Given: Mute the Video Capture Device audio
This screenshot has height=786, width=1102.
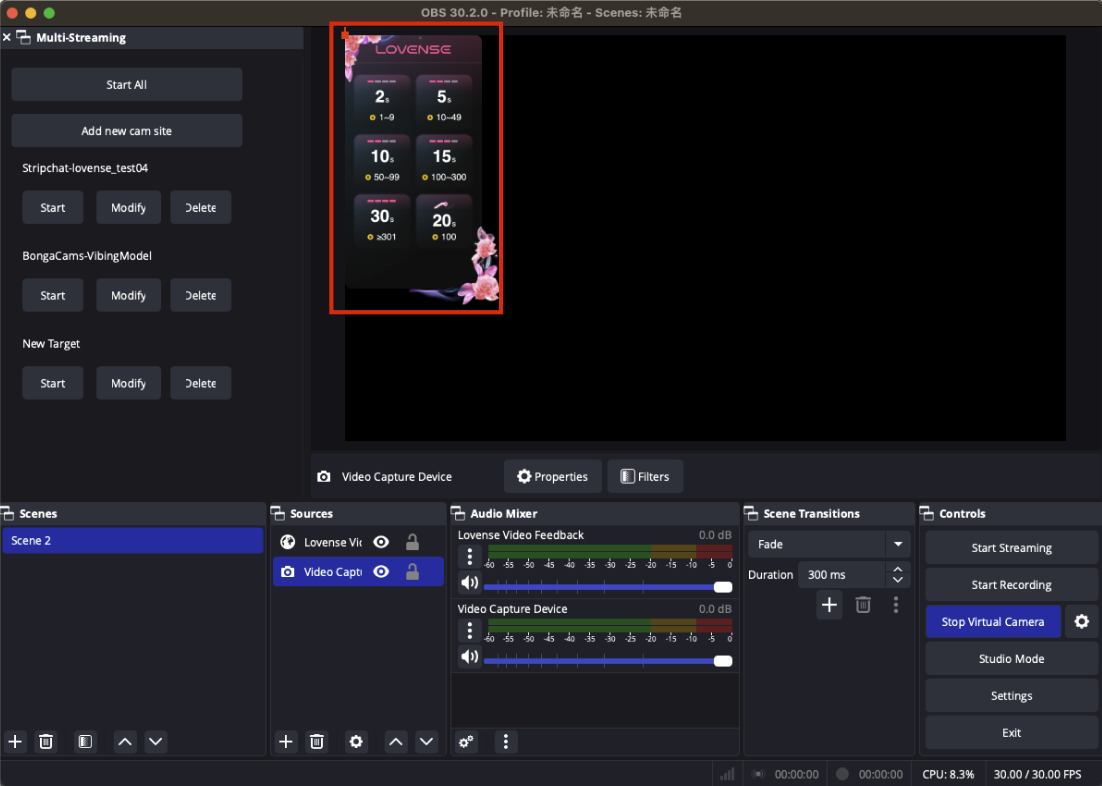Looking at the screenshot, I should pos(468,657).
